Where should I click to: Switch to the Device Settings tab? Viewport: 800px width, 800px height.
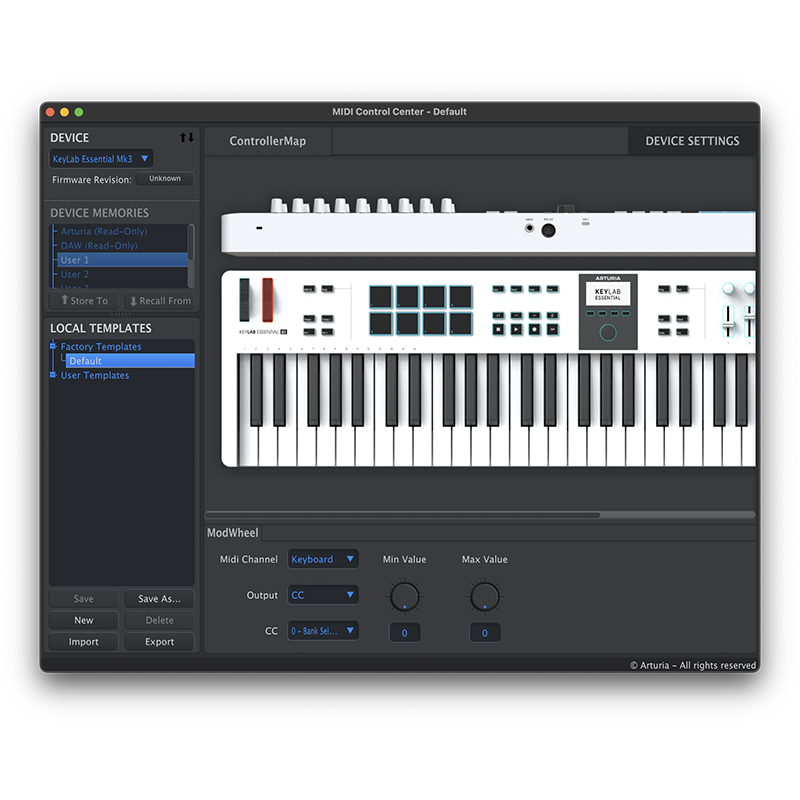(692, 141)
